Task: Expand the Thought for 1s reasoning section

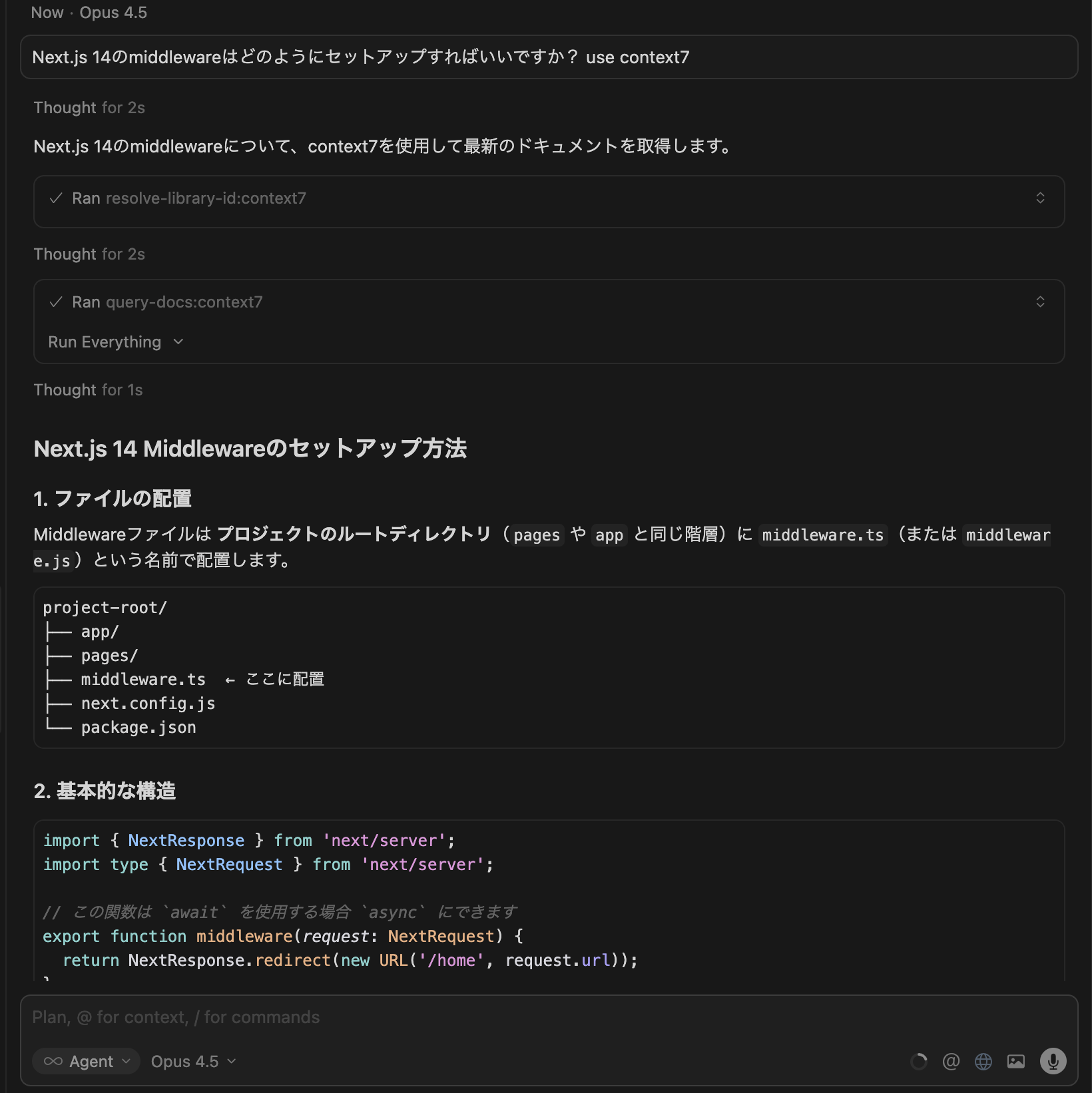Action: click(87, 389)
